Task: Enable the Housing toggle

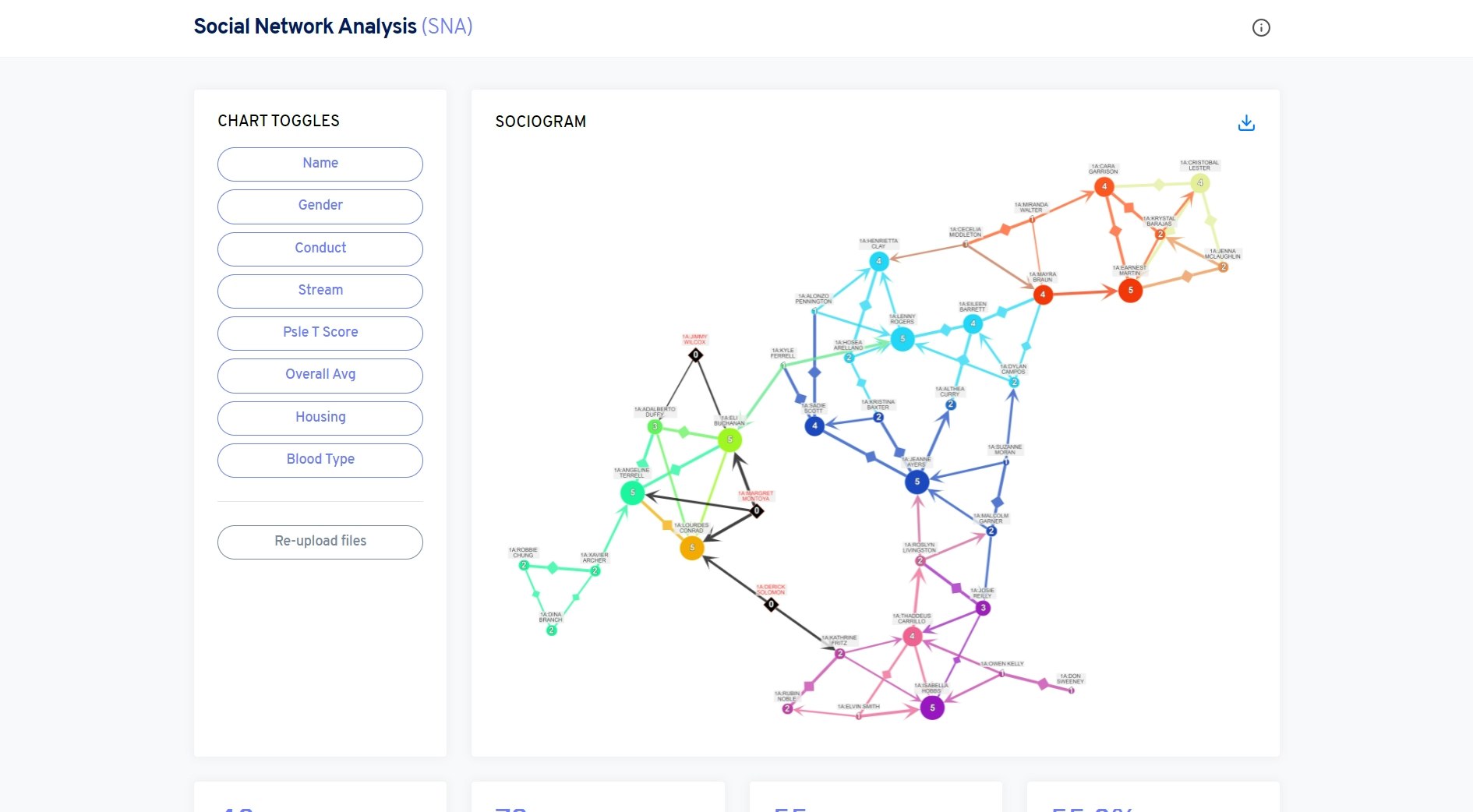Action: (320, 418)
